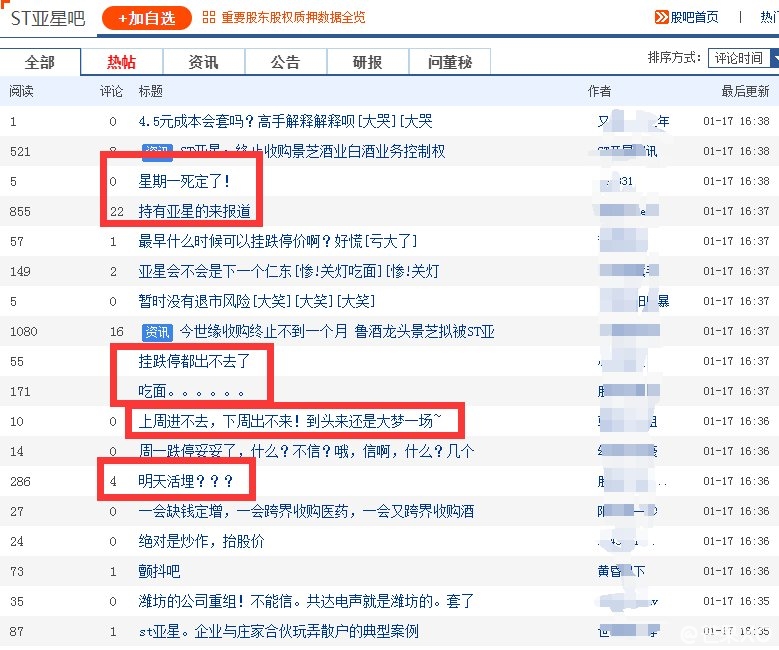Click the 最后更新 column header
This screenshot has width=779, height=650.
click(x=745, y=91)
